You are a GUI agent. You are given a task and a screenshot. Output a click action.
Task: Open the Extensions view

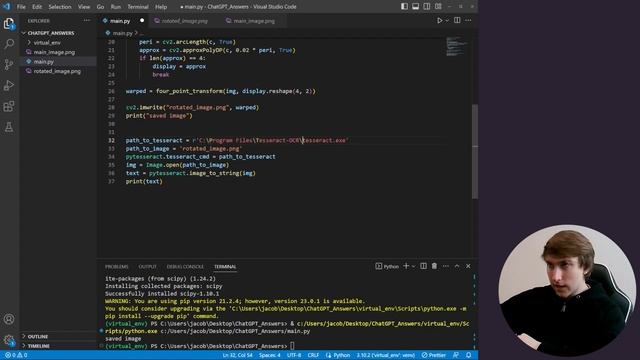pos(9,107)
